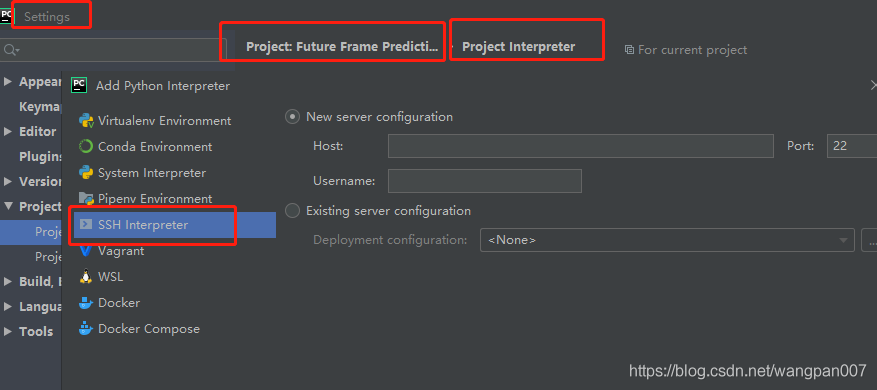Click the Port number field

[x=852, y=146]
